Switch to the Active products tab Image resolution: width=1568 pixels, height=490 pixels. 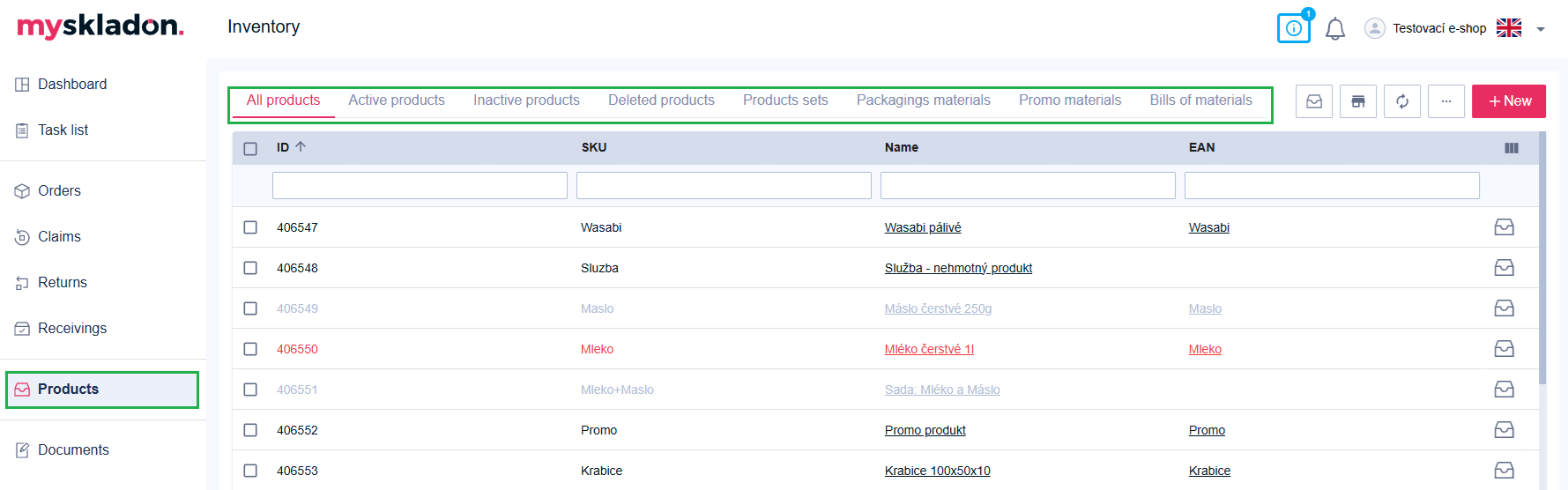point(397,100)
